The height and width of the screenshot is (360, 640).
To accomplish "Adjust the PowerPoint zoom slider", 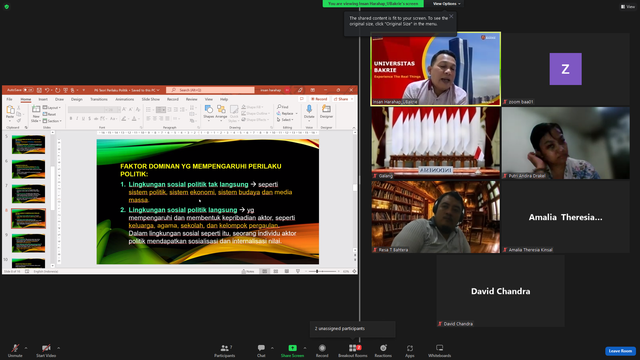I will pos(317,271).
